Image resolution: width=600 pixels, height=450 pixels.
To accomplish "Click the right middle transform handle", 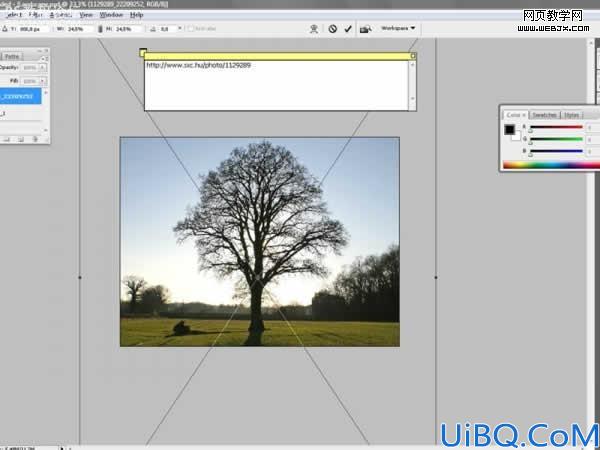I will (436, 277).
